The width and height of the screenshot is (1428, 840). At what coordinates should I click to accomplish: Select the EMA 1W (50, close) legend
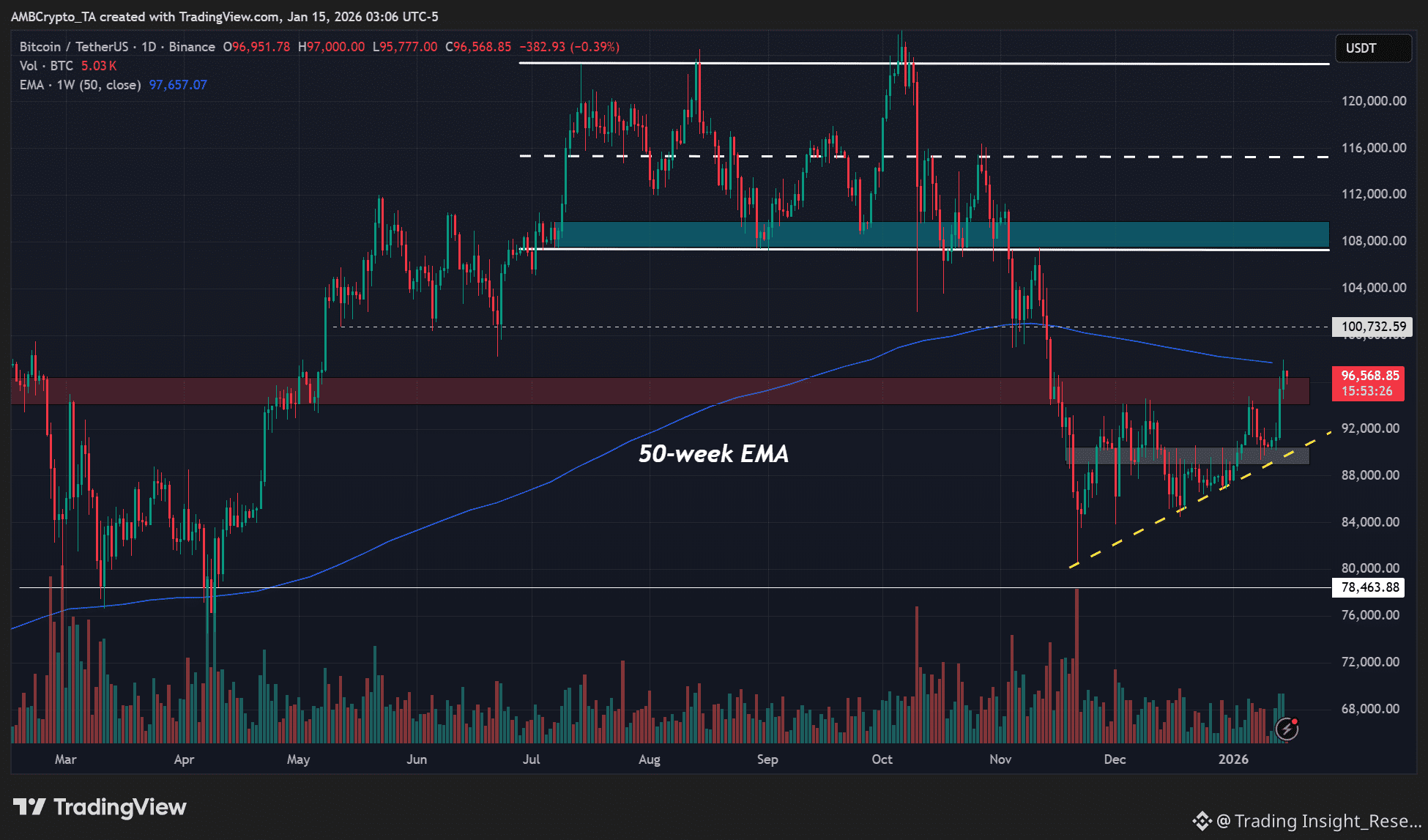(x=80, y=85)
